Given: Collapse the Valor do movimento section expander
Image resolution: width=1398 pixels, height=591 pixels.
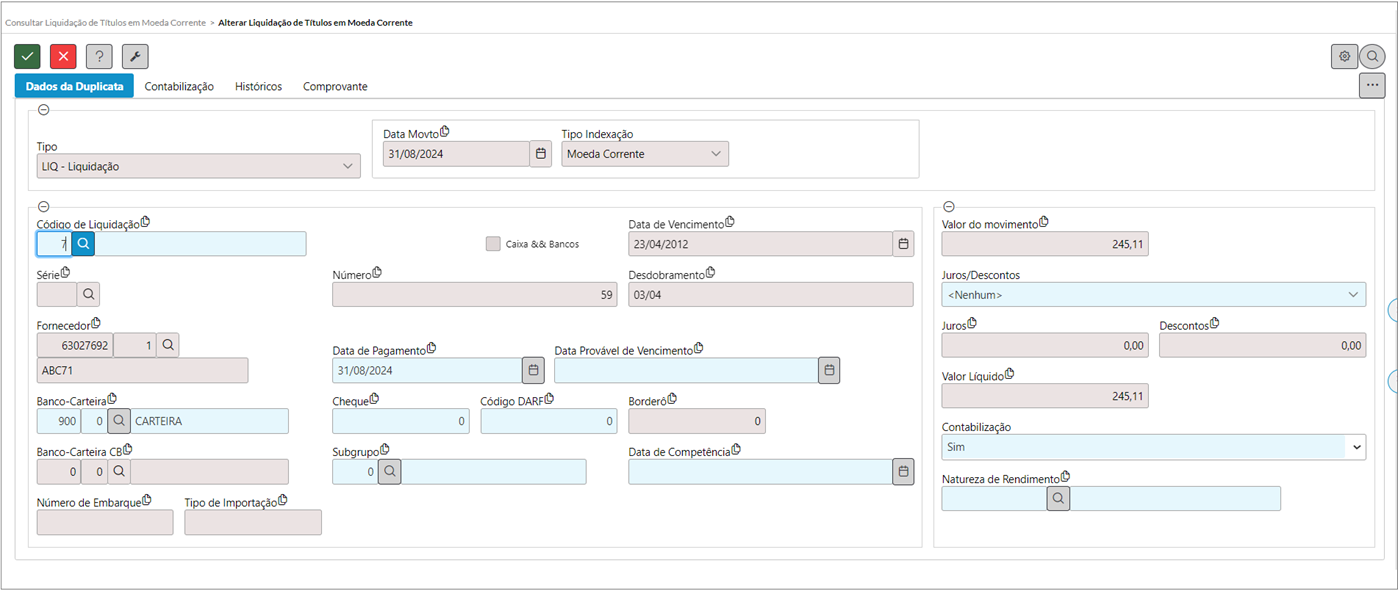Looking at the screenshot, I should (949, 206).
